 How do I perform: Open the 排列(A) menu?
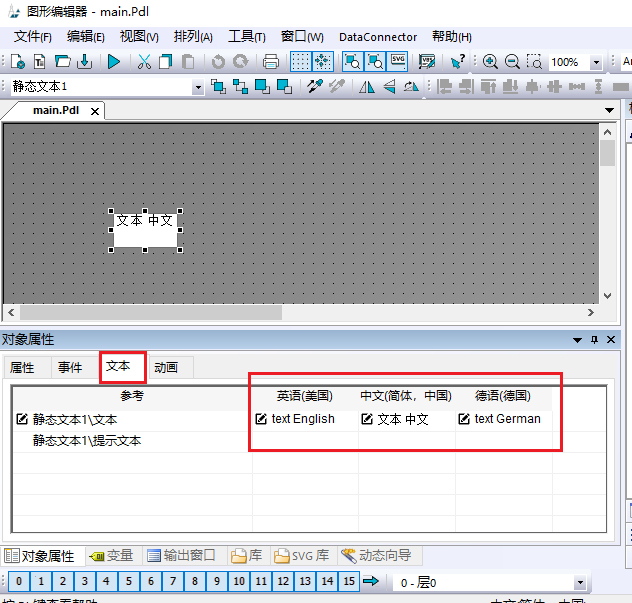(x=193, y=37)
